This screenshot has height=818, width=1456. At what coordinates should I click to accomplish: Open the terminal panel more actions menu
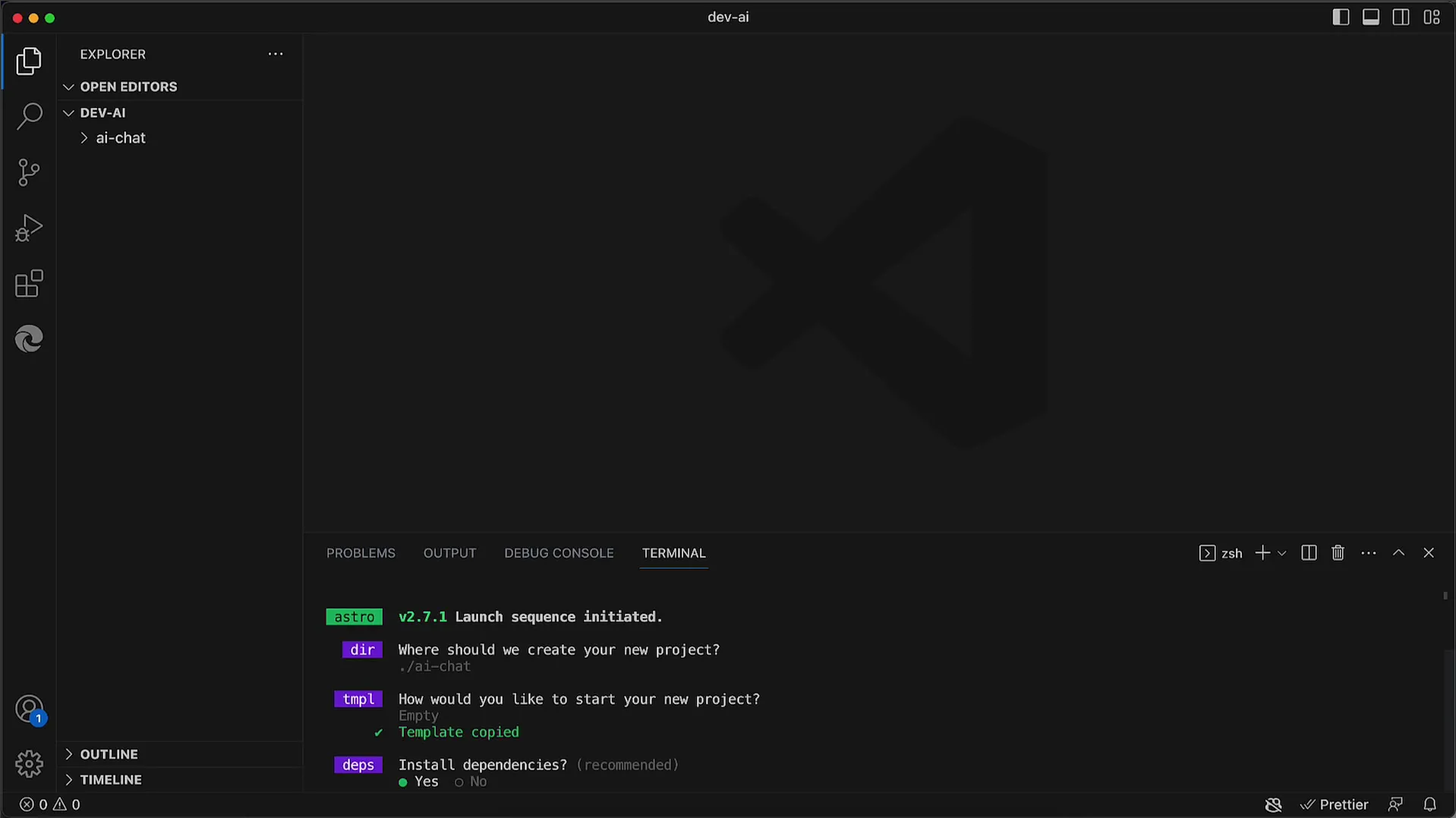click(x=1369, y=553)
